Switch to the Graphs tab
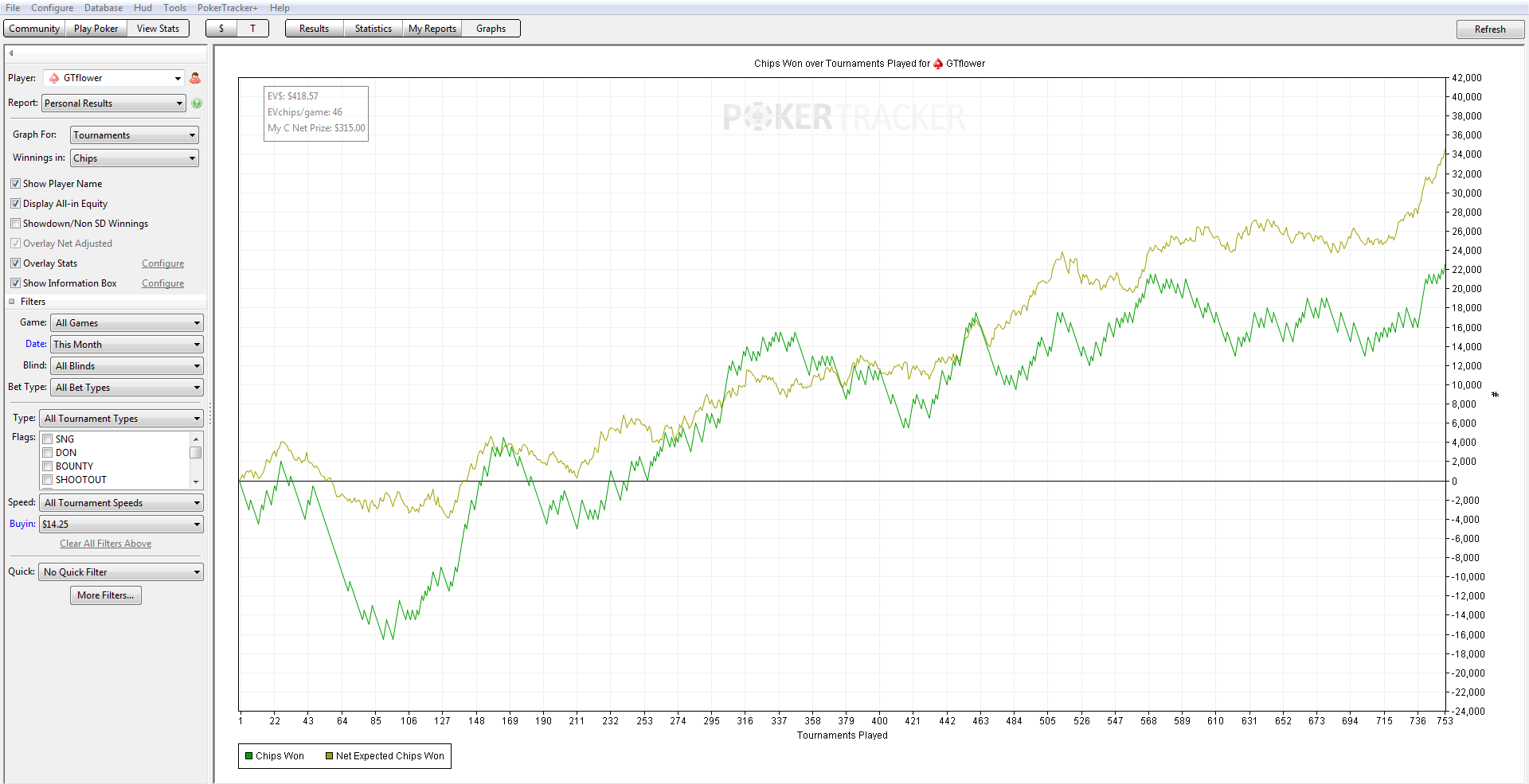Viewport: 1529px width, 784px height. click(491, 29)
